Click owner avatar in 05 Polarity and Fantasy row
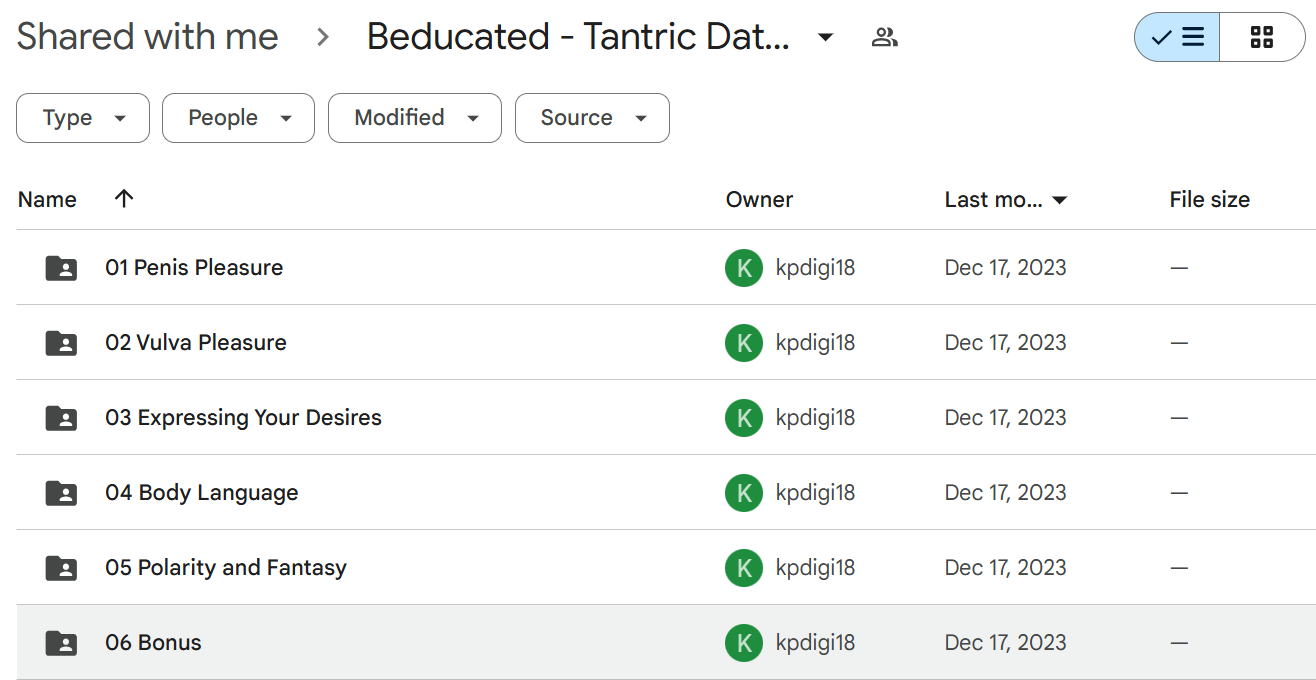This screenshot has height=680, width=1316. click(744, 568)
